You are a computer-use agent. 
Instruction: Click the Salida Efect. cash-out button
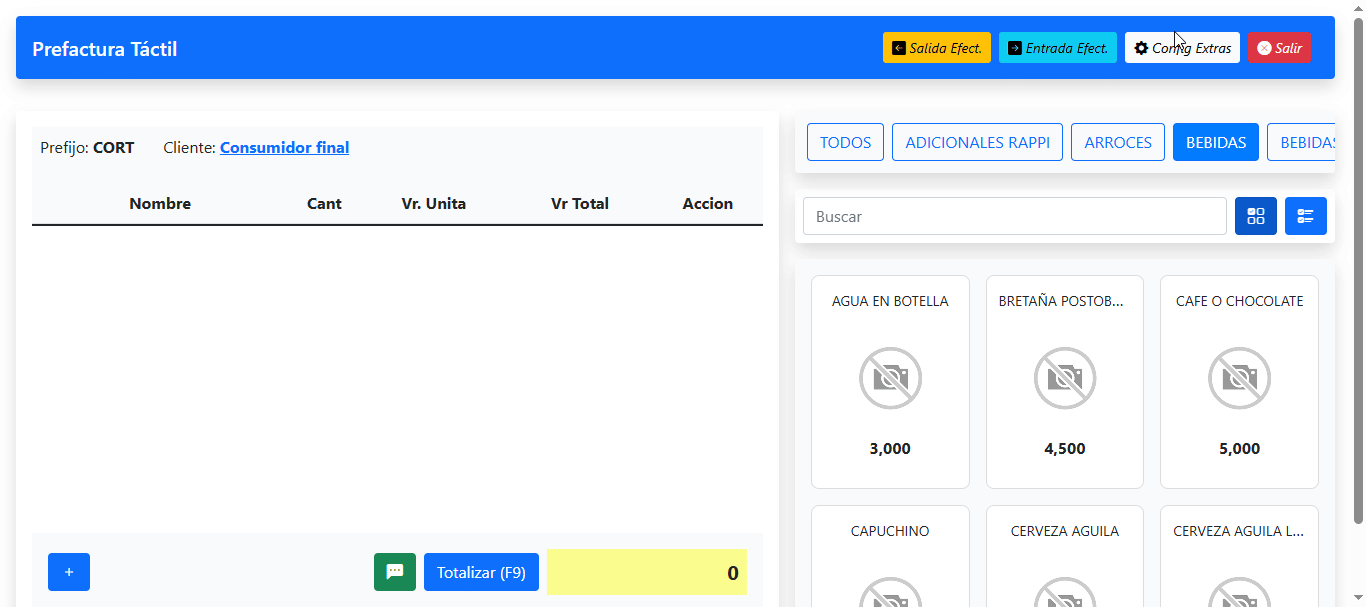[x=936, y=48]
